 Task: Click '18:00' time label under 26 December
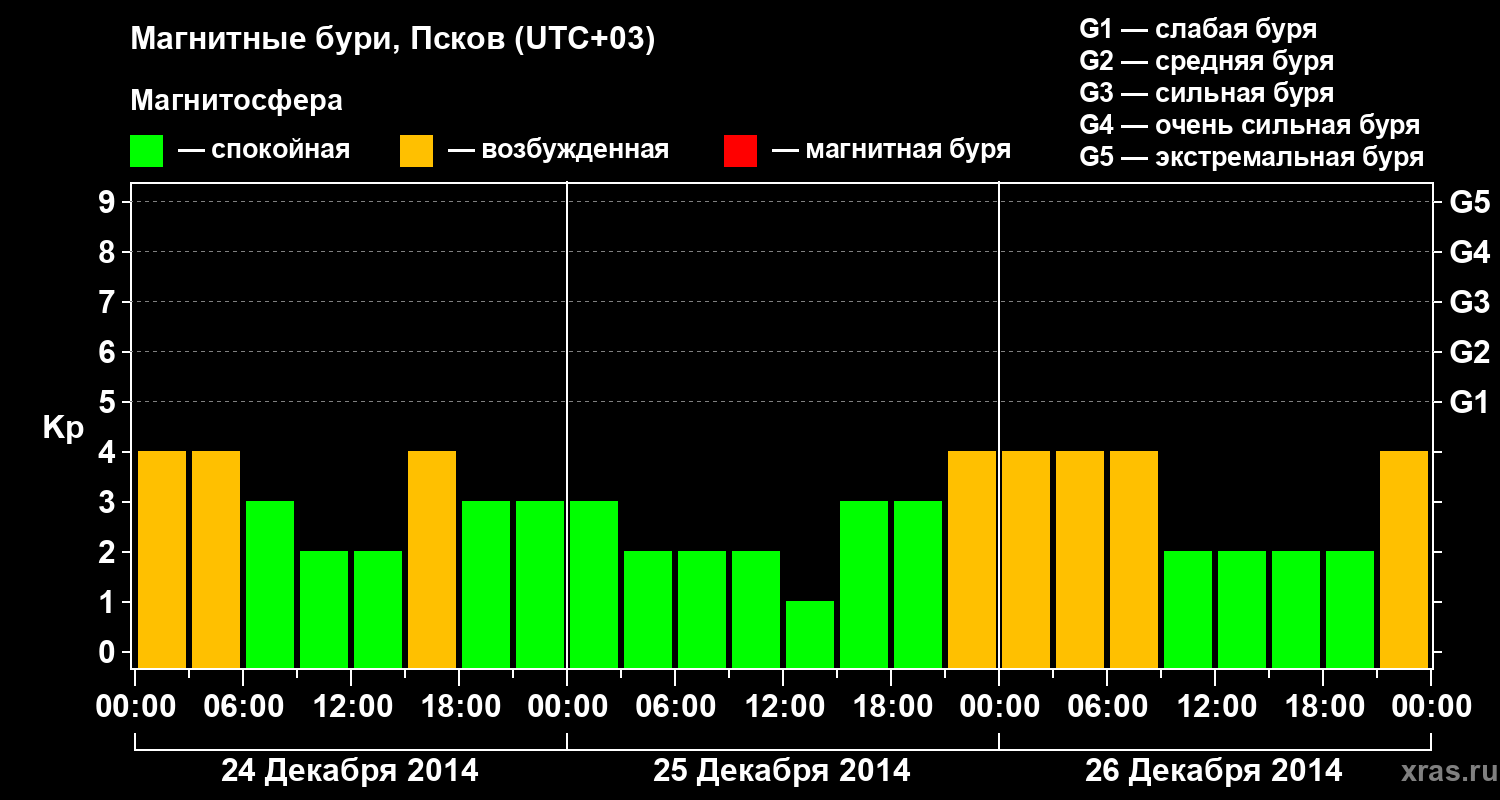point(1323,707)
